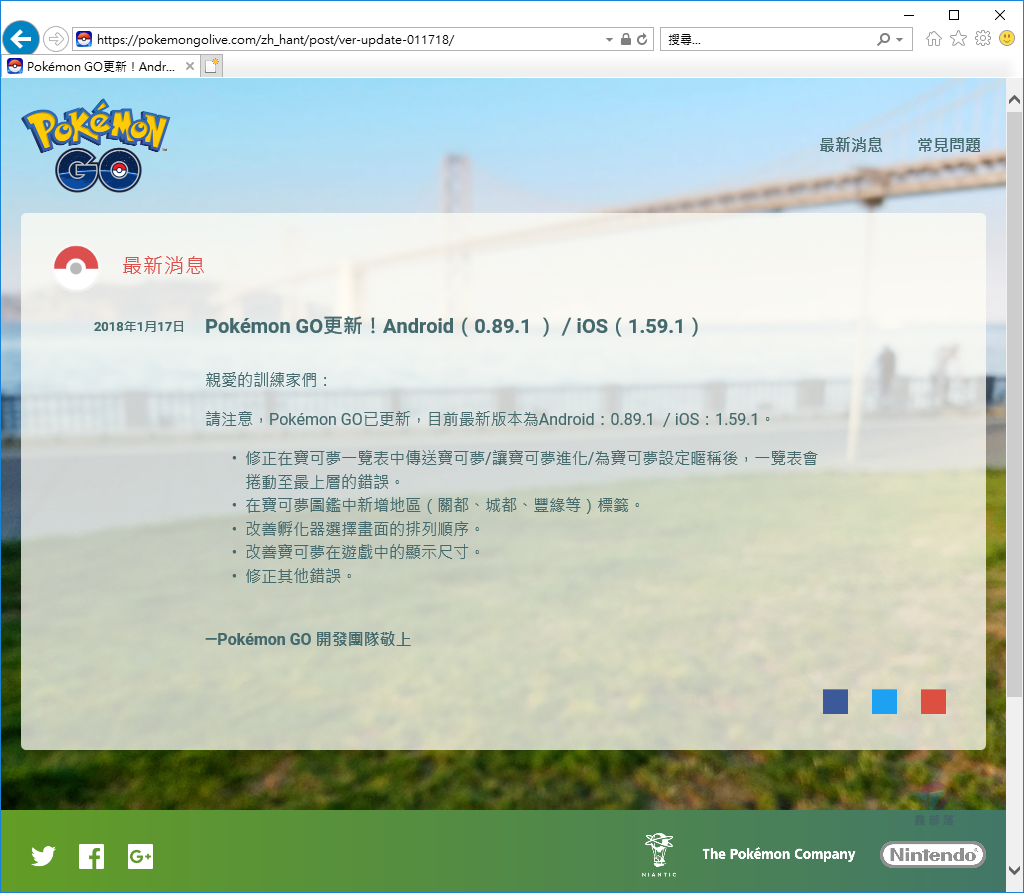This screenshot has width=1024, height=893.
Task: Open the search provider dropdown arrow
Action: point(900,39)
